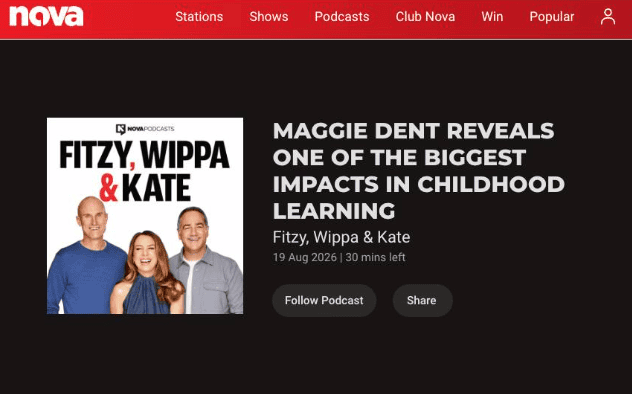Go to the Podcasts section

click(342, 17)
